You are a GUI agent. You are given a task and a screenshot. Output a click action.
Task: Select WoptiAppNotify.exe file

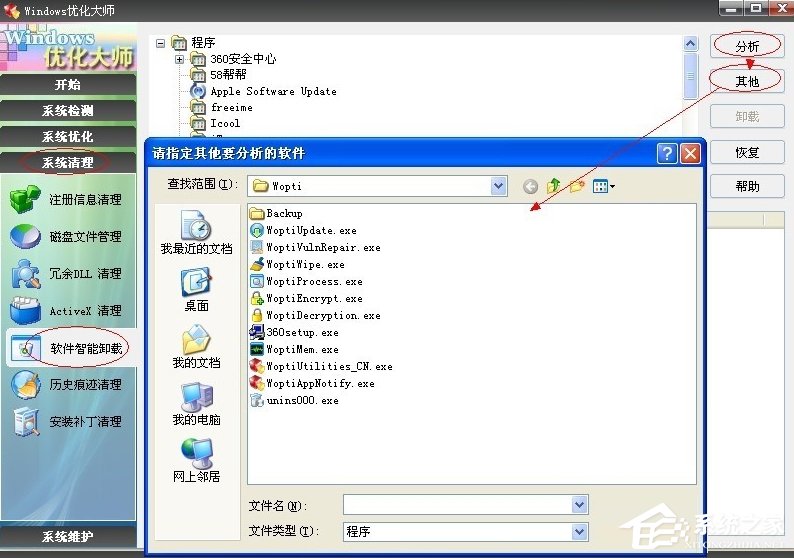pyautogui.click(x=312, y=383)
